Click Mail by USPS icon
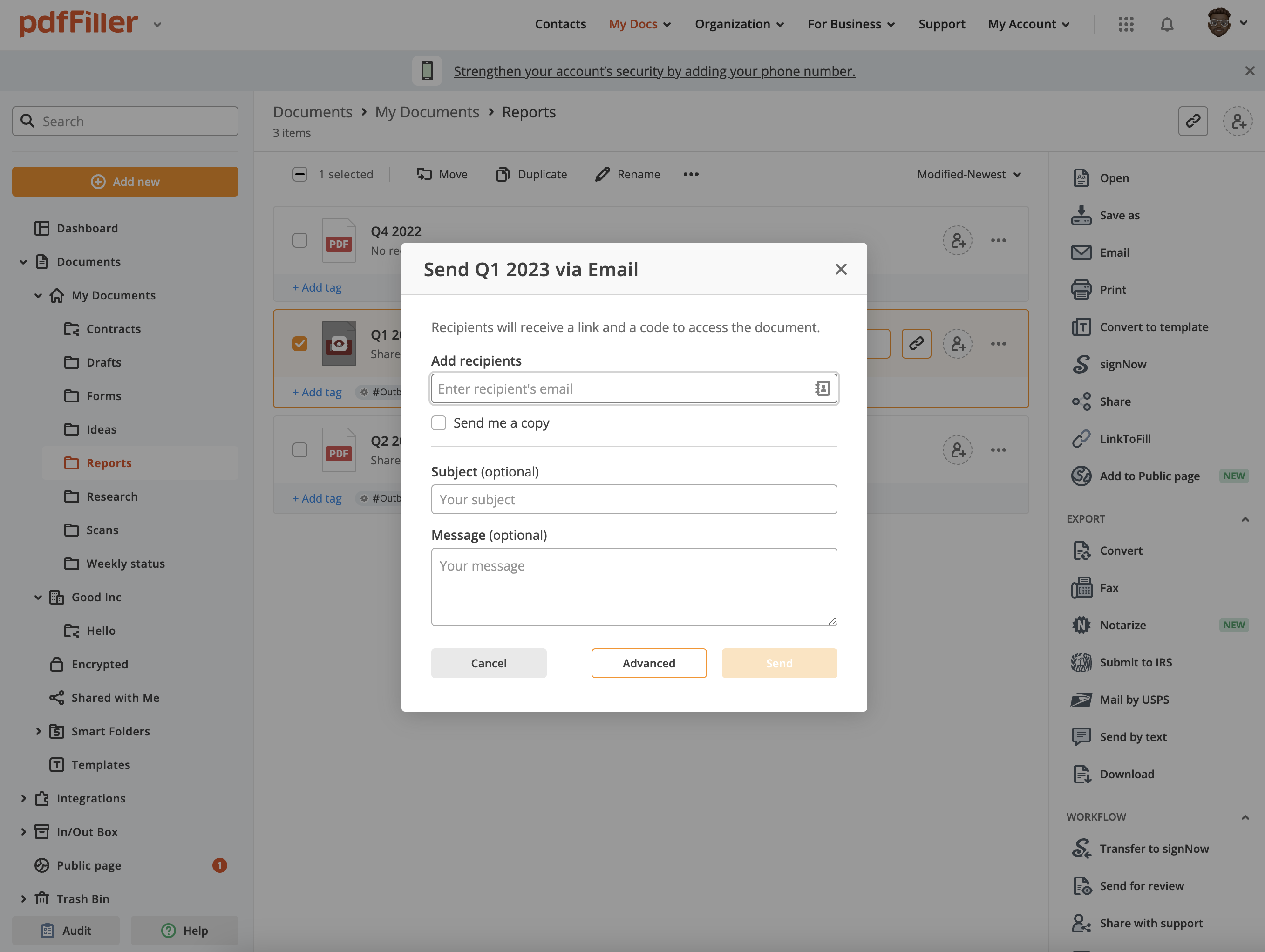 (1081, 699)
